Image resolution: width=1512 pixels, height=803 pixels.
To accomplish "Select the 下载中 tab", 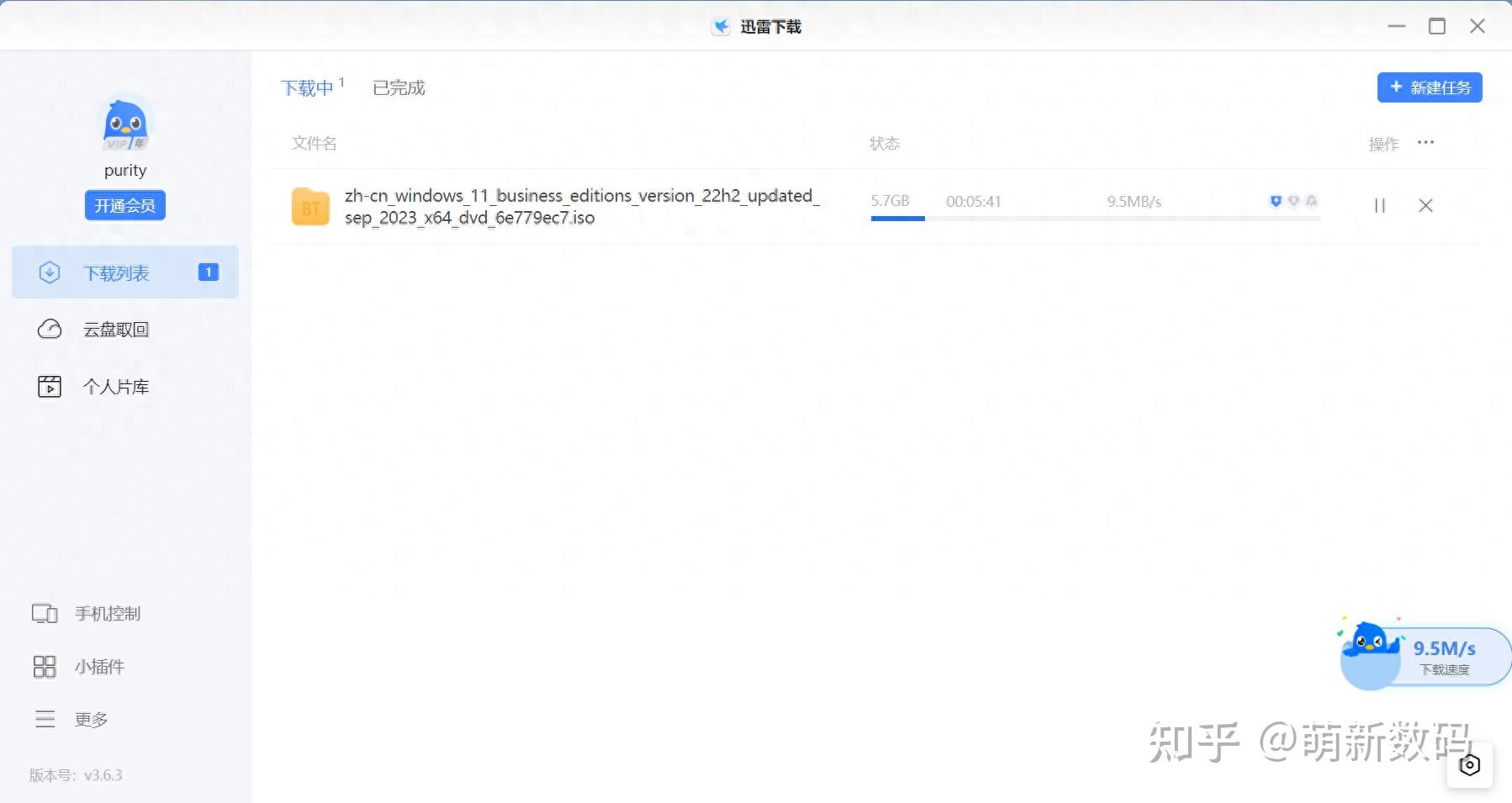I will click(309, 87).
